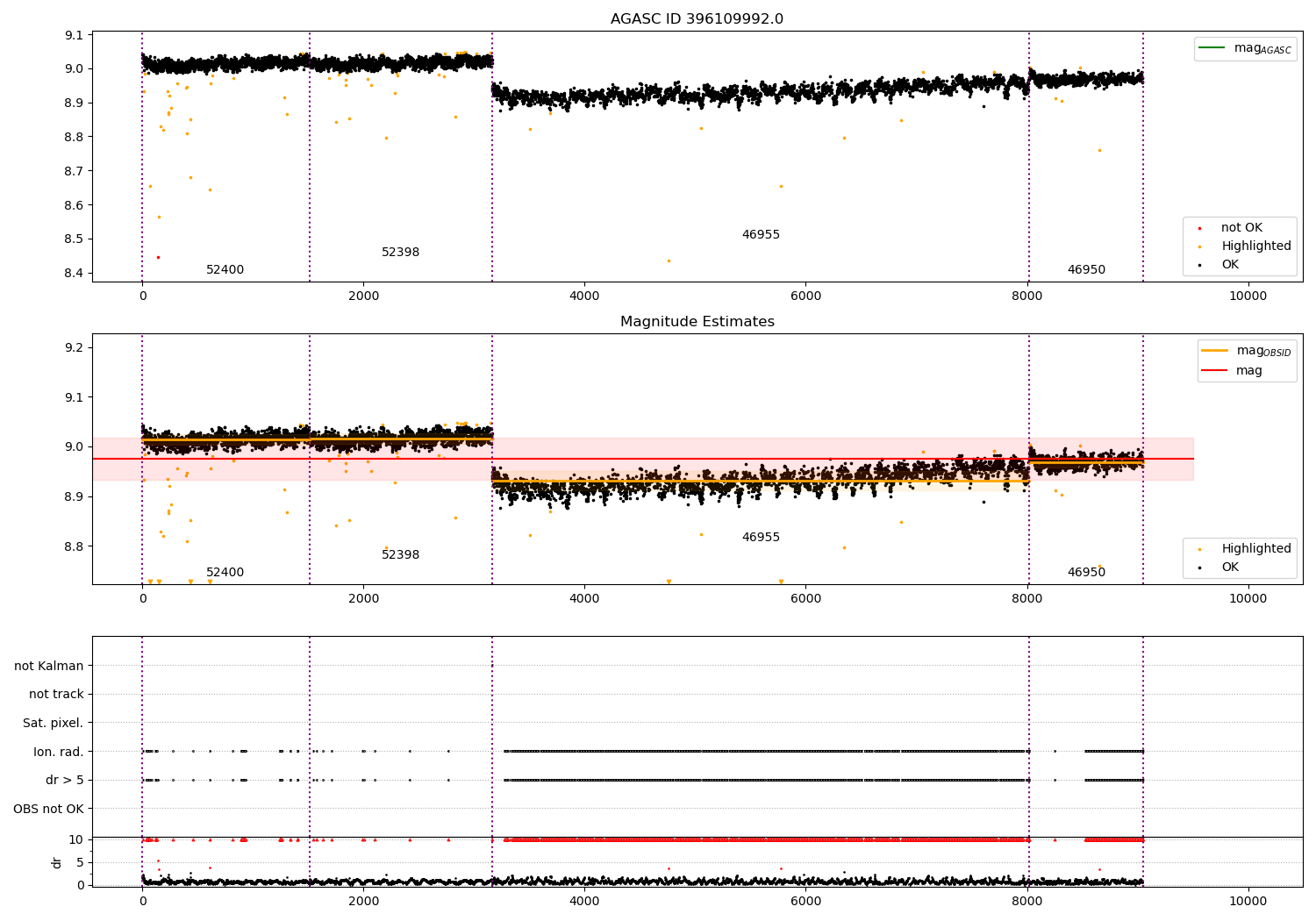Click the vertical 'dr' axis label
The height and width of the screenshot is (921, 1316).
click(x=57, y=862)
